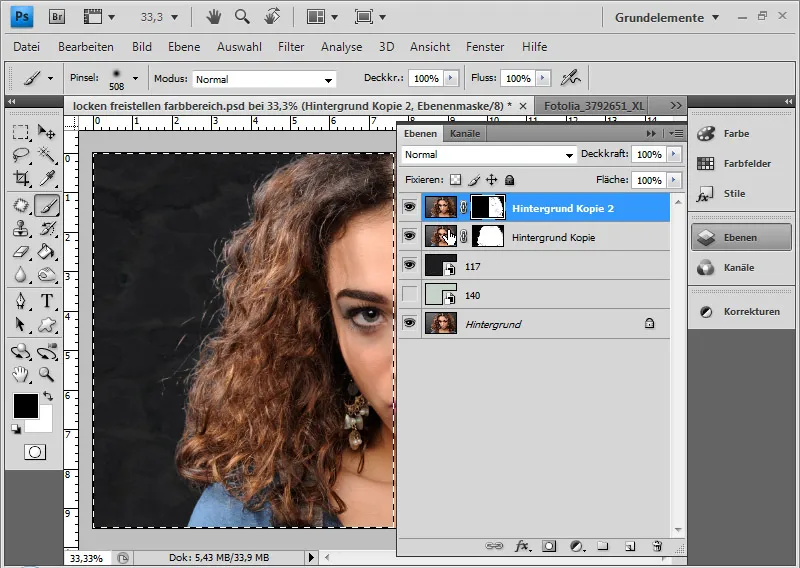Select the Rectangular Marquee tool
The height and width of the screenshot is (568, 800).
tap(20, 133)
